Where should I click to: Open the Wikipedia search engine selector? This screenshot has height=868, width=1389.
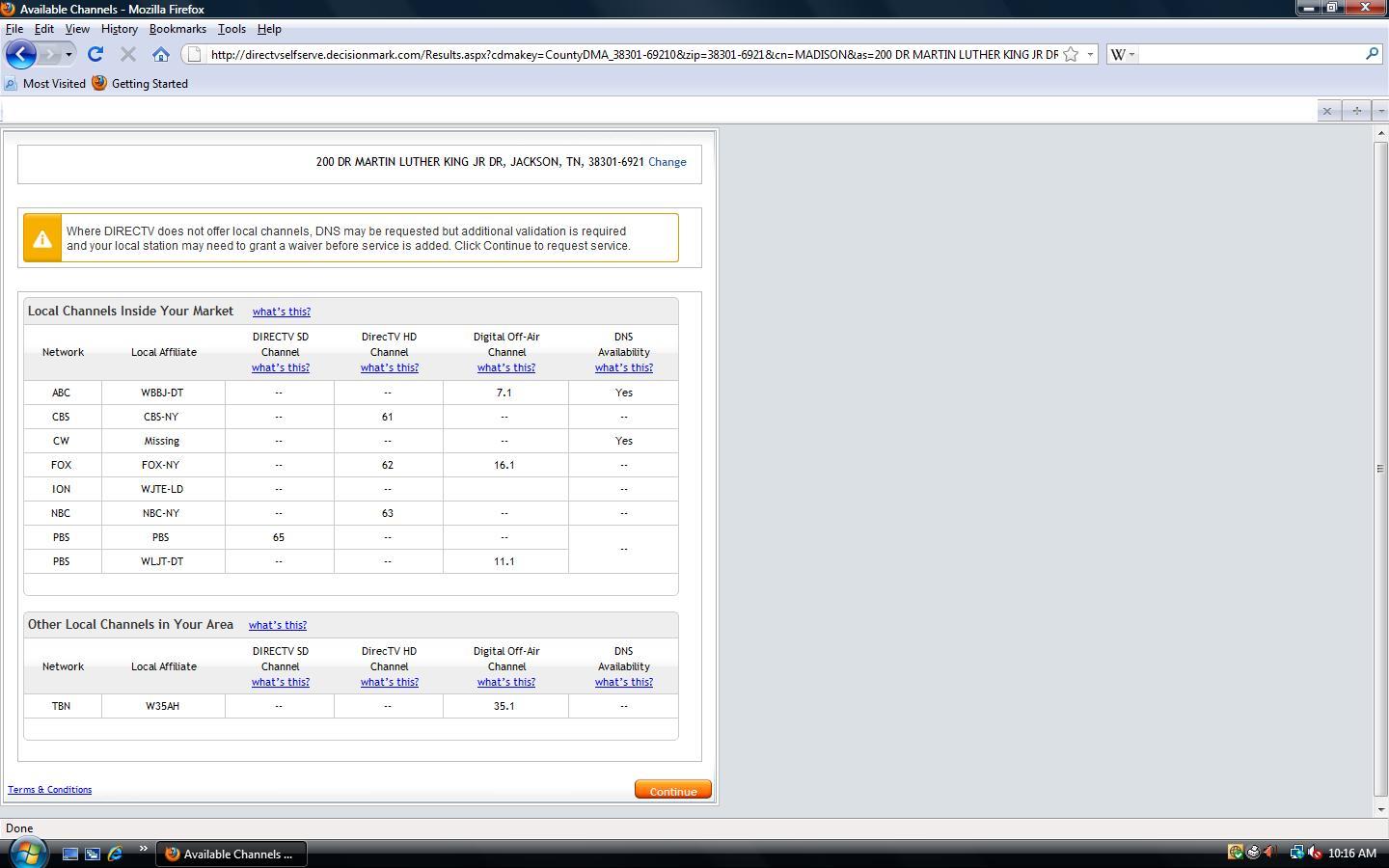(1123, 55)
